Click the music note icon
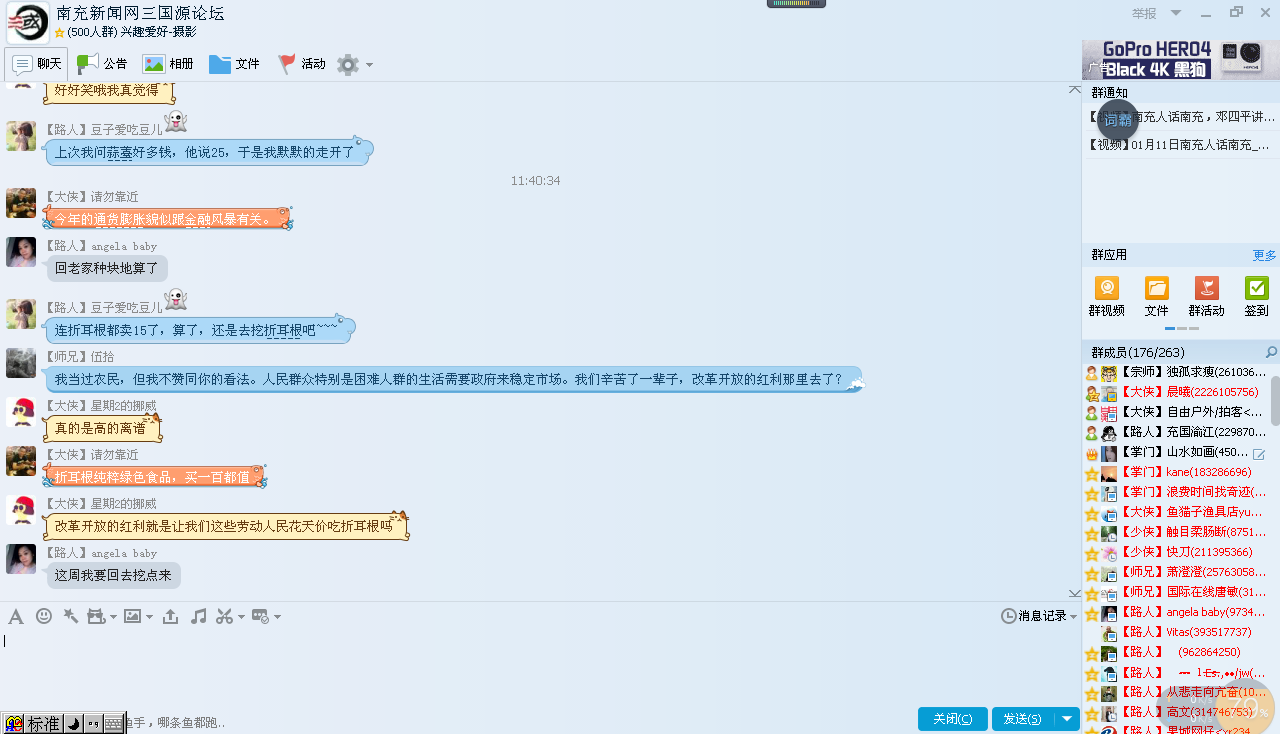Image resolution: width=1280 pixels, height=734 pixels. pos(199,616)
